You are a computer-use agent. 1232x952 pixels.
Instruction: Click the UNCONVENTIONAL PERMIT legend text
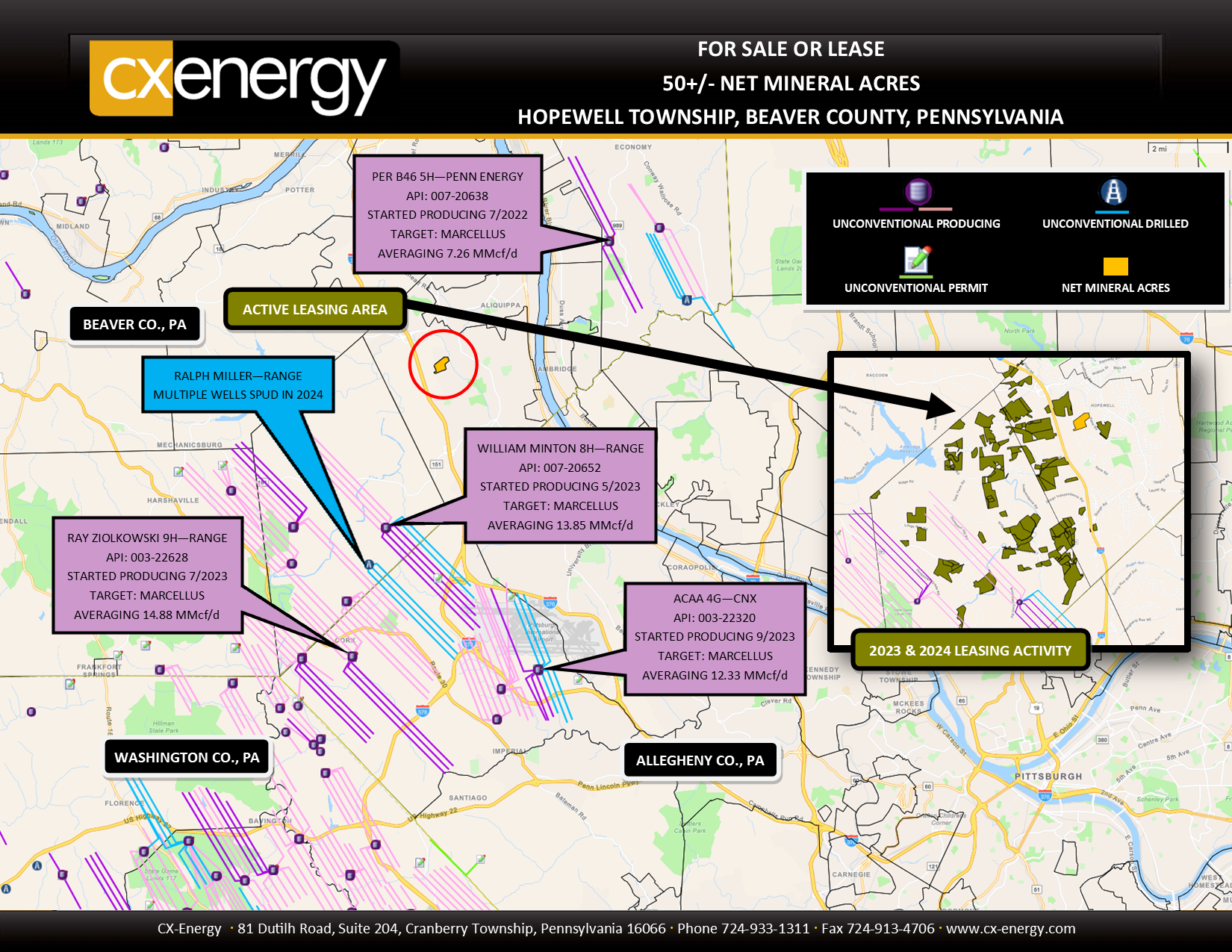point(915,287)
